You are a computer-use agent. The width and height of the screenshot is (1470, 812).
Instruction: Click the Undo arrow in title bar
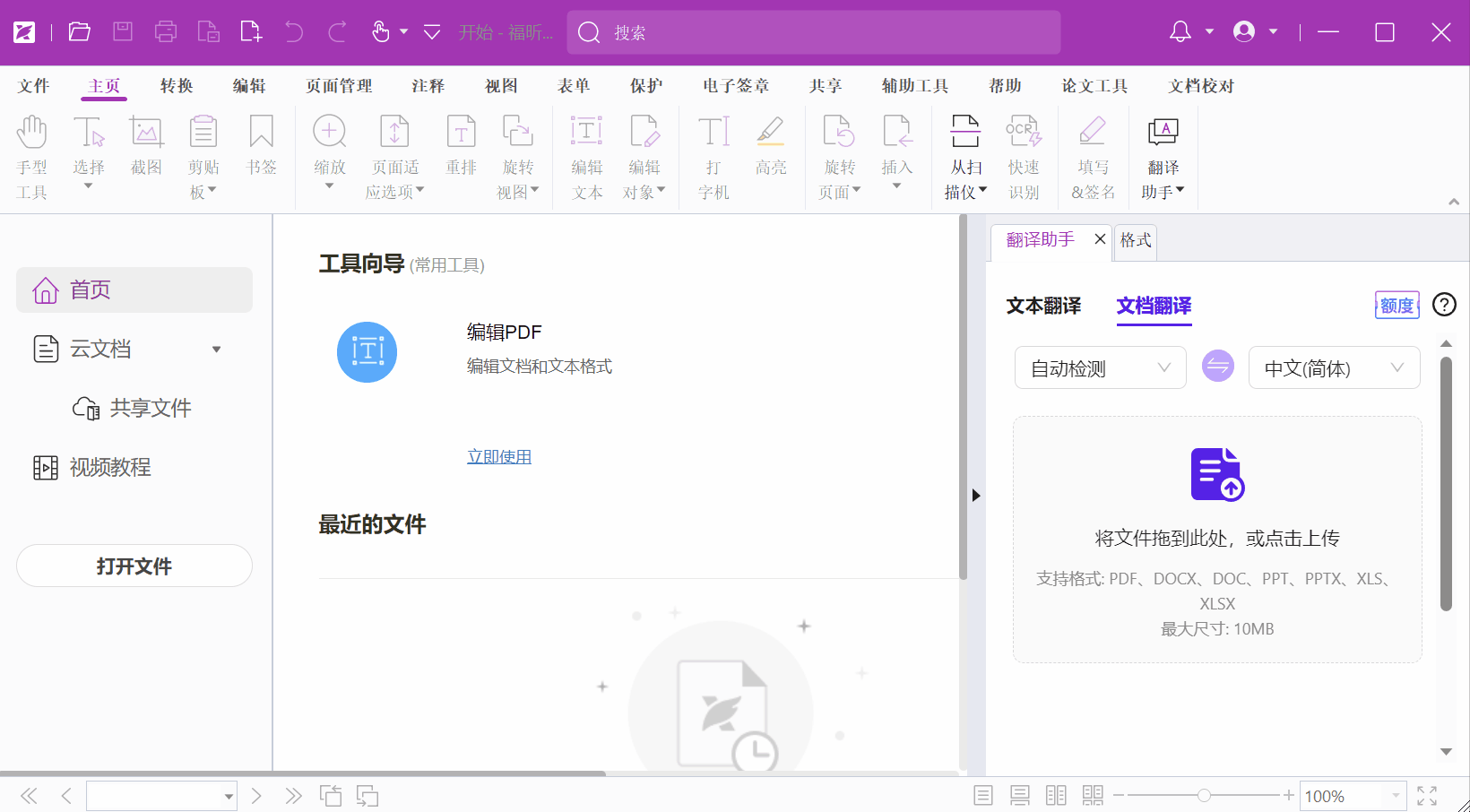294,32
